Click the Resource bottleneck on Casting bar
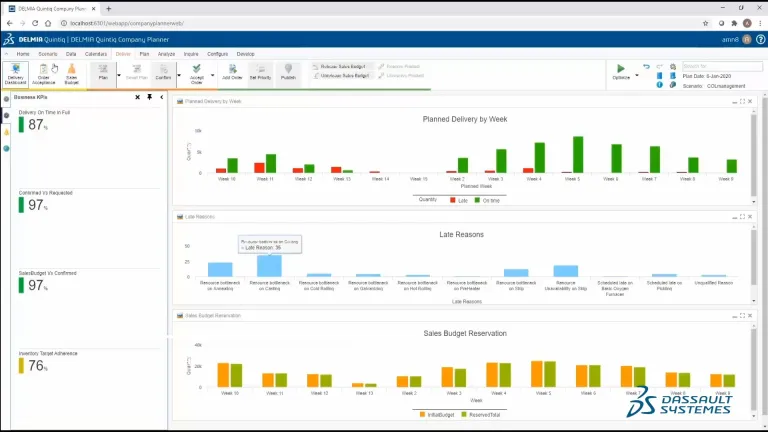768x432 pixels. pyautogui.click(x=269, y=266)
